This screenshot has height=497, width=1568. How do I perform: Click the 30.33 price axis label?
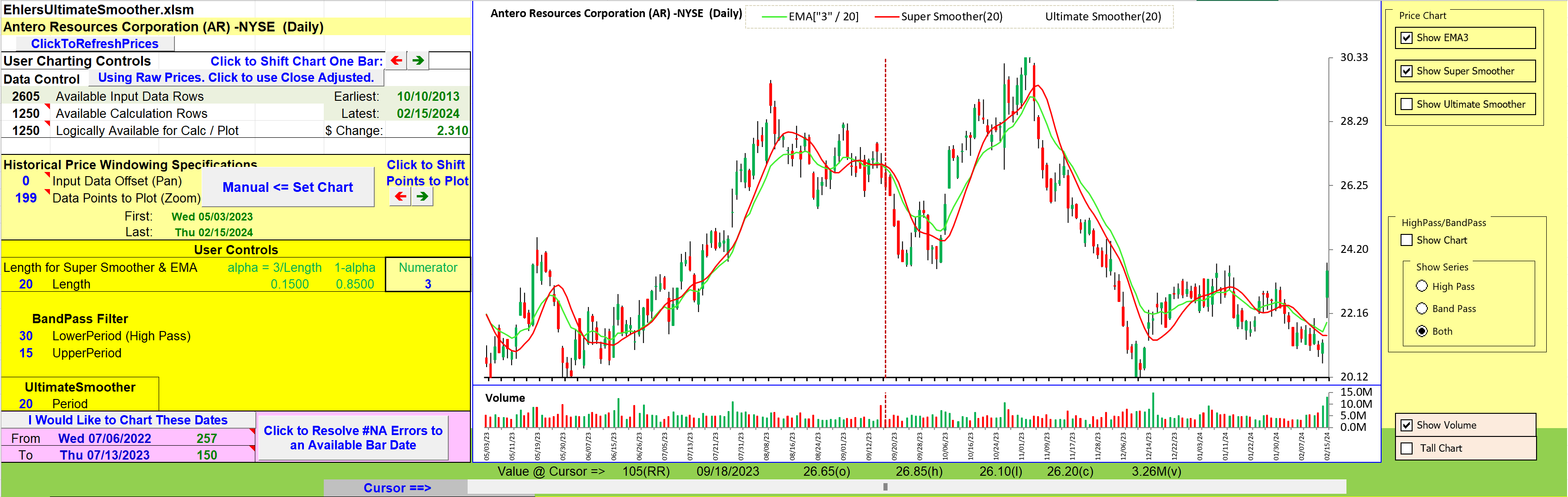pyautogui.click(x=1354, y=57)
